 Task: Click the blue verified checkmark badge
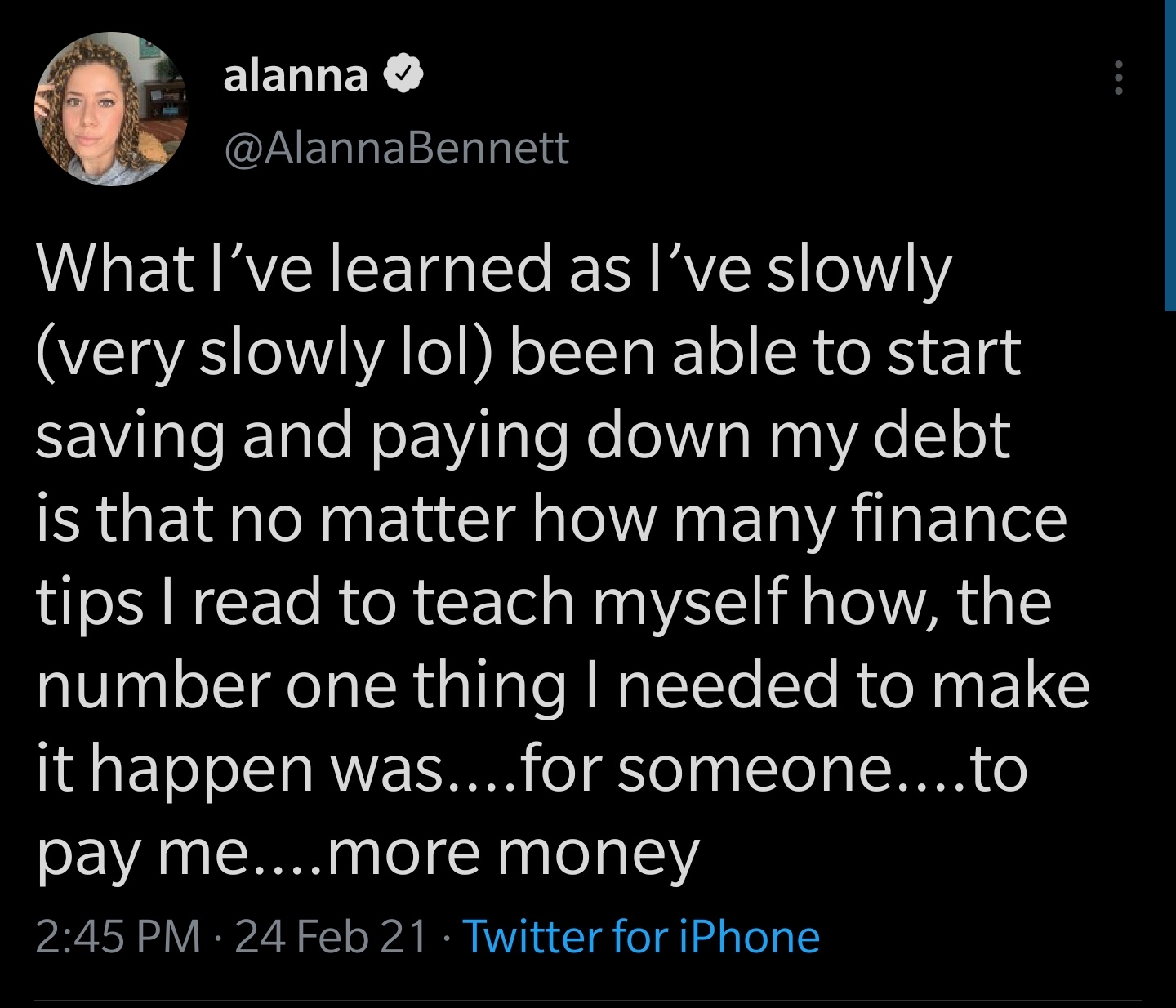tap(403, 75)
